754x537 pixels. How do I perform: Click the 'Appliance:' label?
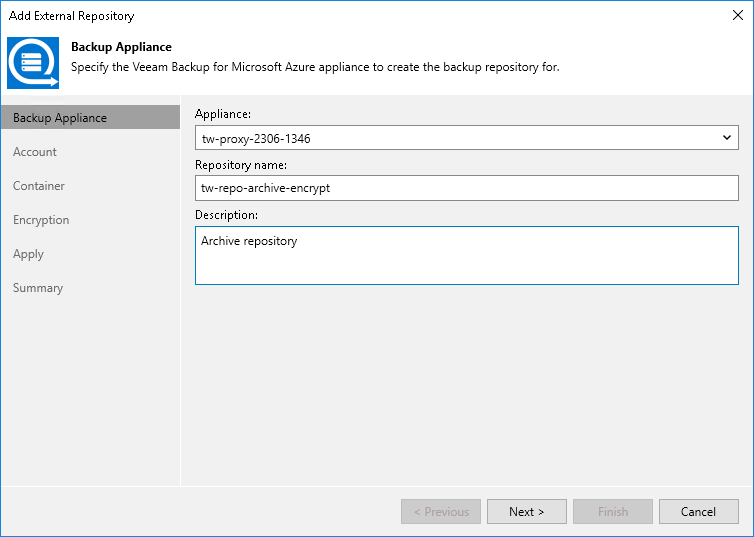pos(223,114)
